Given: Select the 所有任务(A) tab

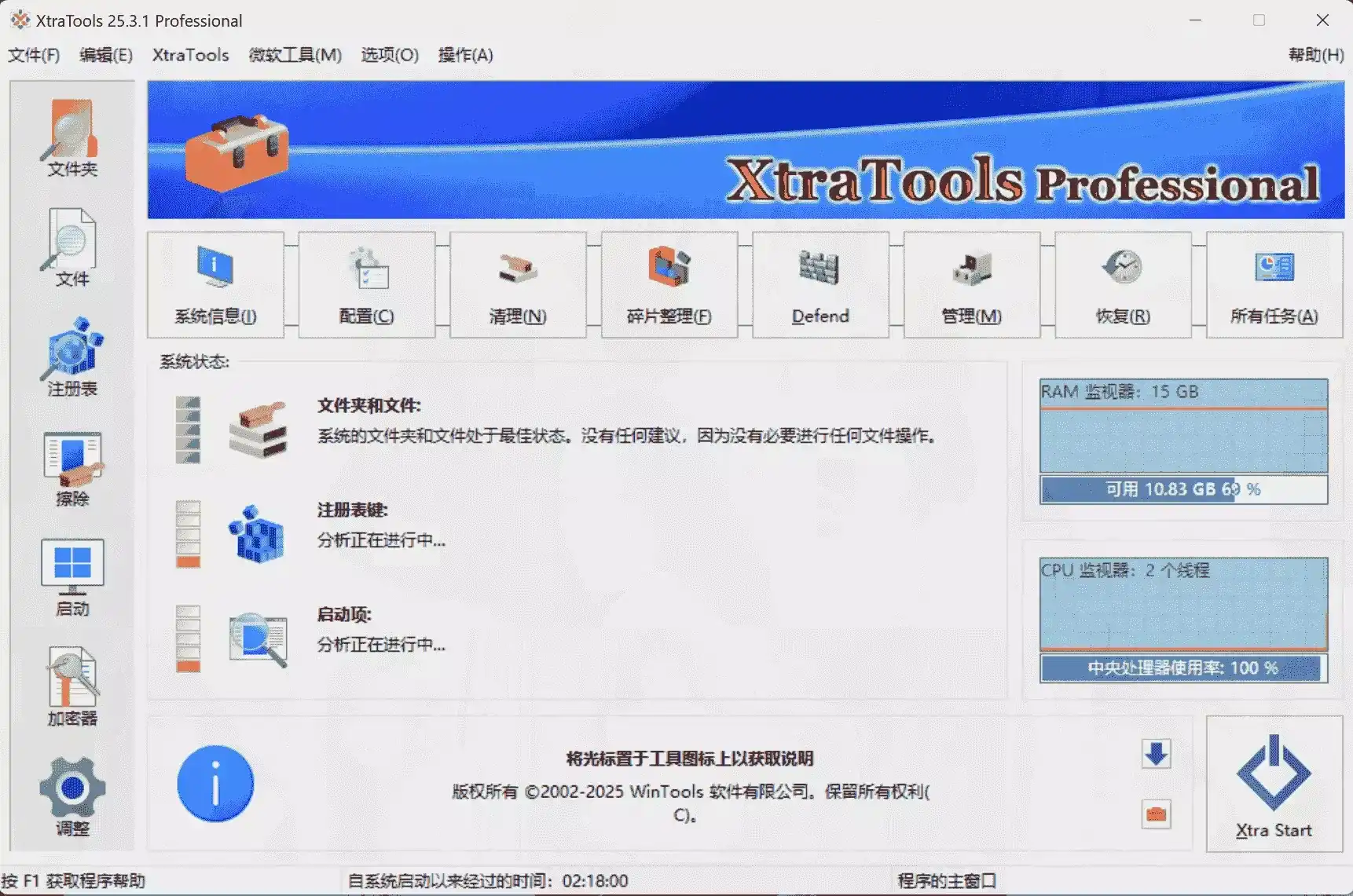Looking at the screenshot, I should [1274, 285].
